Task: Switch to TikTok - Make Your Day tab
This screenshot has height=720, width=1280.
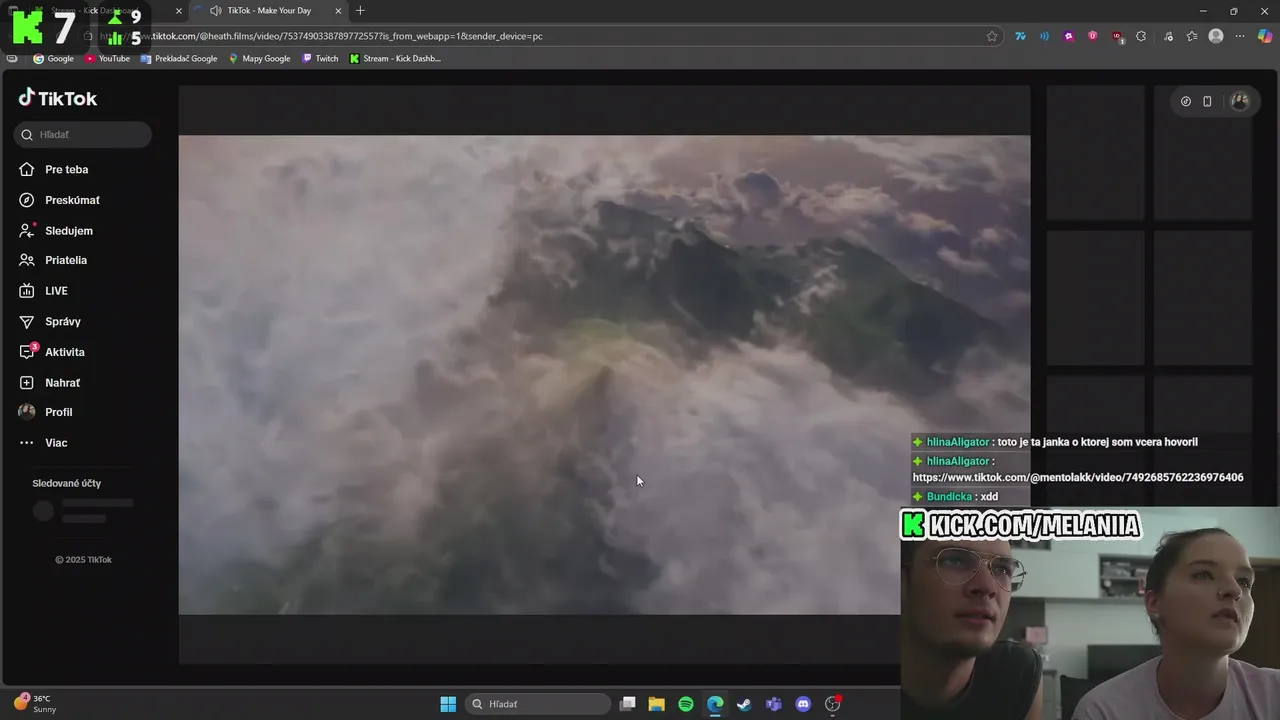Action: coord(268,11)
